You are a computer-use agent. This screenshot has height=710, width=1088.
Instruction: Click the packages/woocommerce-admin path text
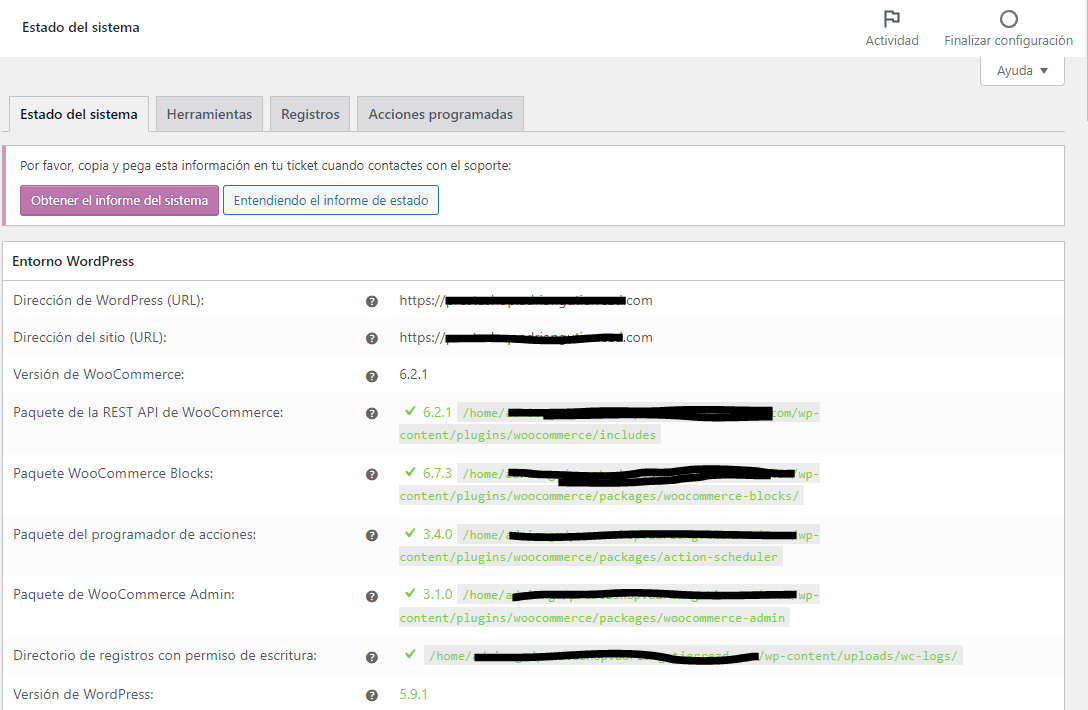(594, 618)
